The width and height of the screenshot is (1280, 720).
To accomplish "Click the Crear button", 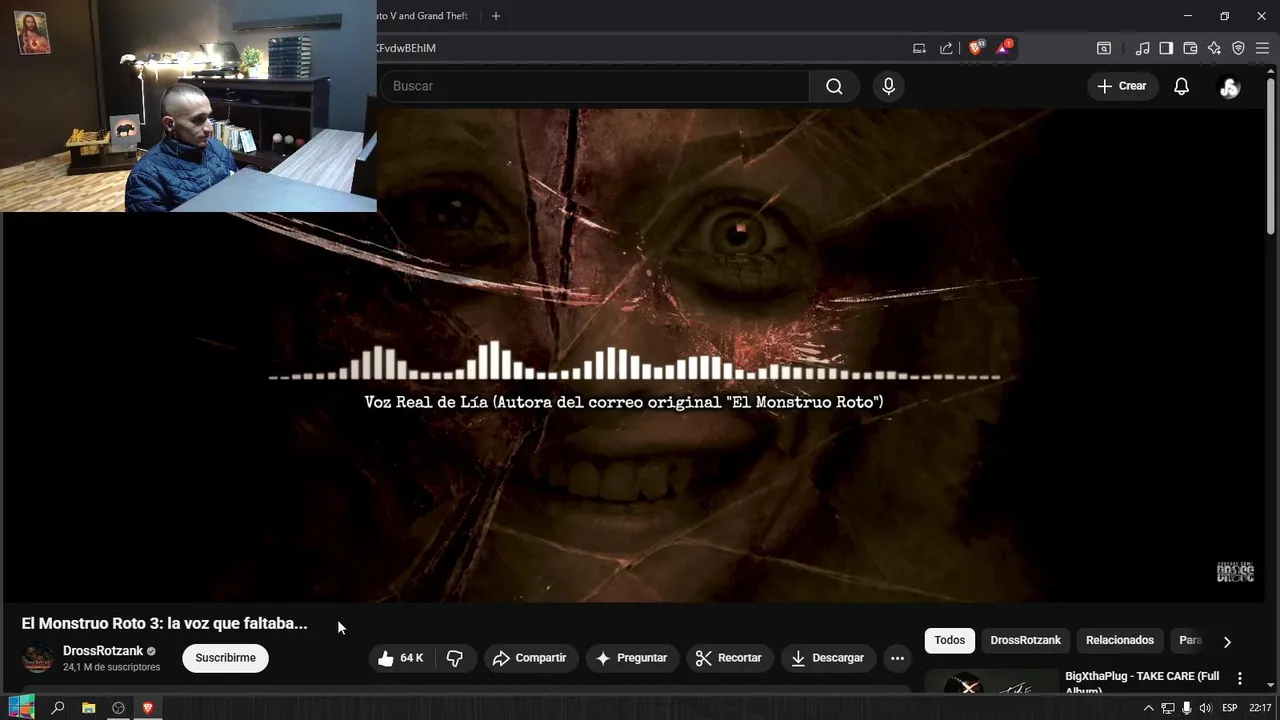I will (1121, 86).
